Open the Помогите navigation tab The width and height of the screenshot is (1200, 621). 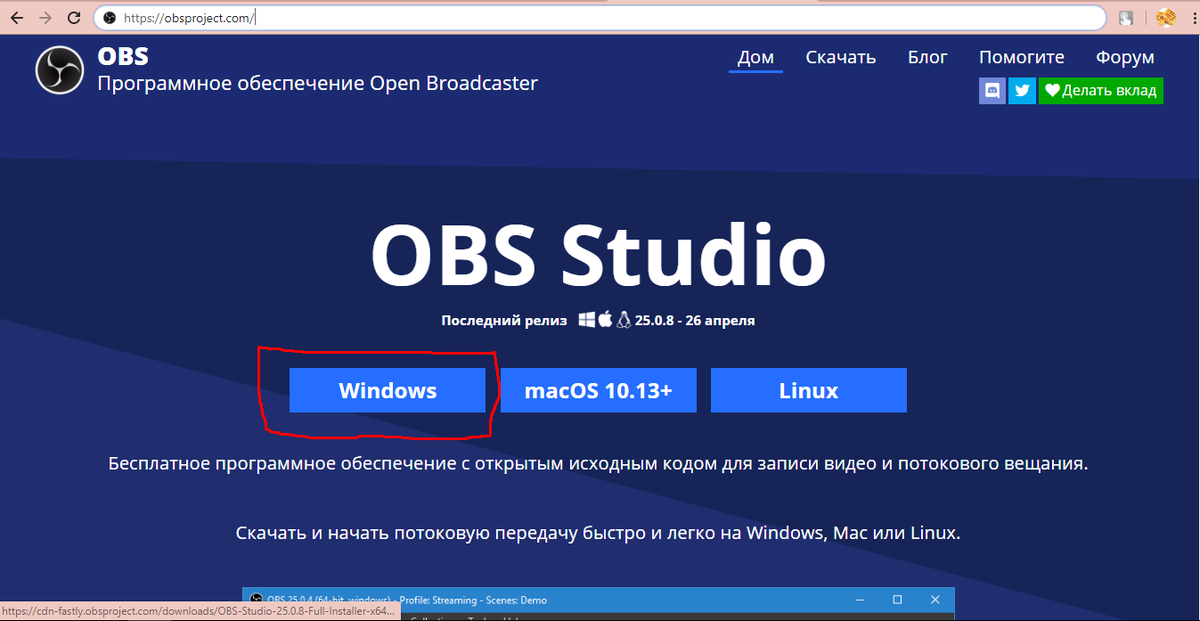(1022, 58)
